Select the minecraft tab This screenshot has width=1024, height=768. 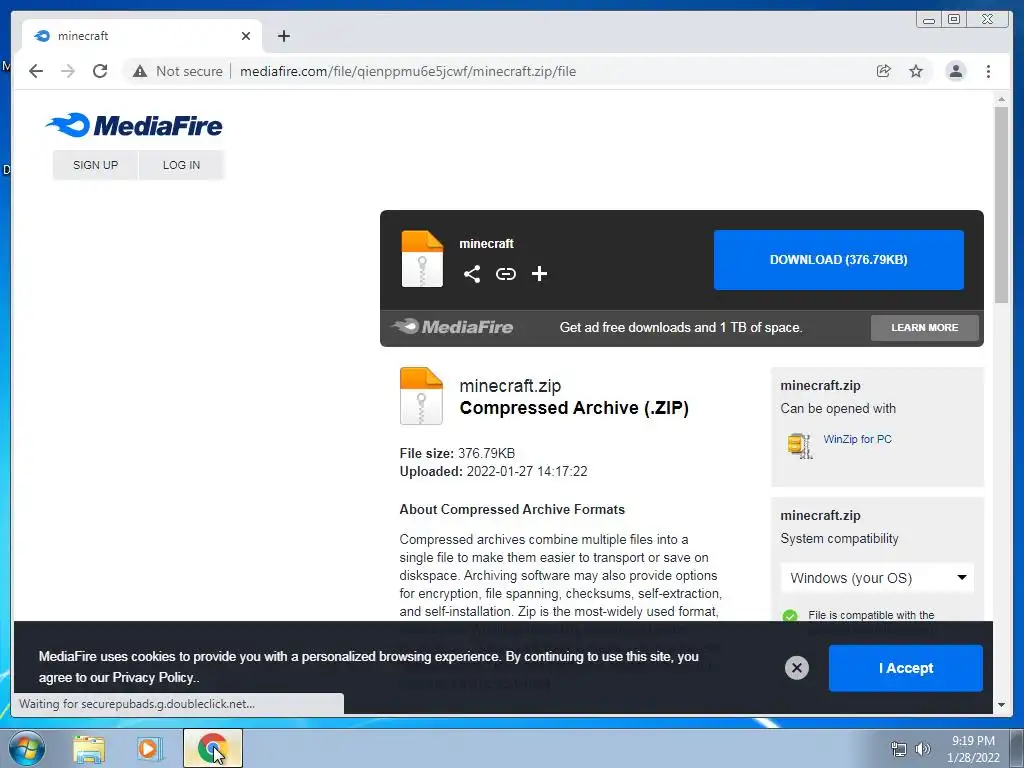[142, 36]
